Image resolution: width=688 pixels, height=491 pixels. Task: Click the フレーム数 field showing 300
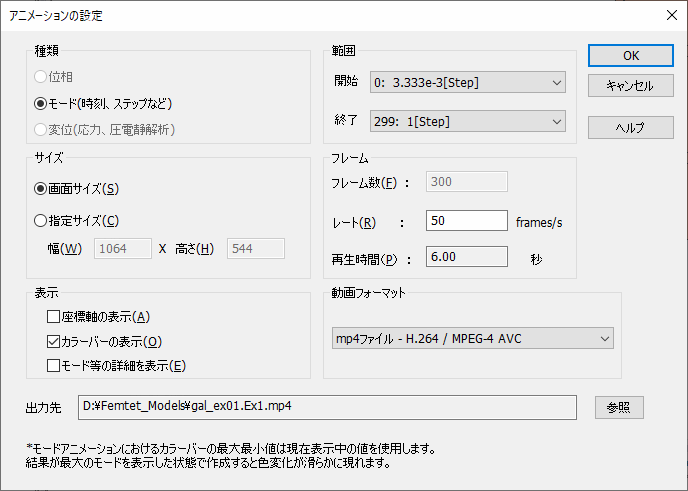466,182
